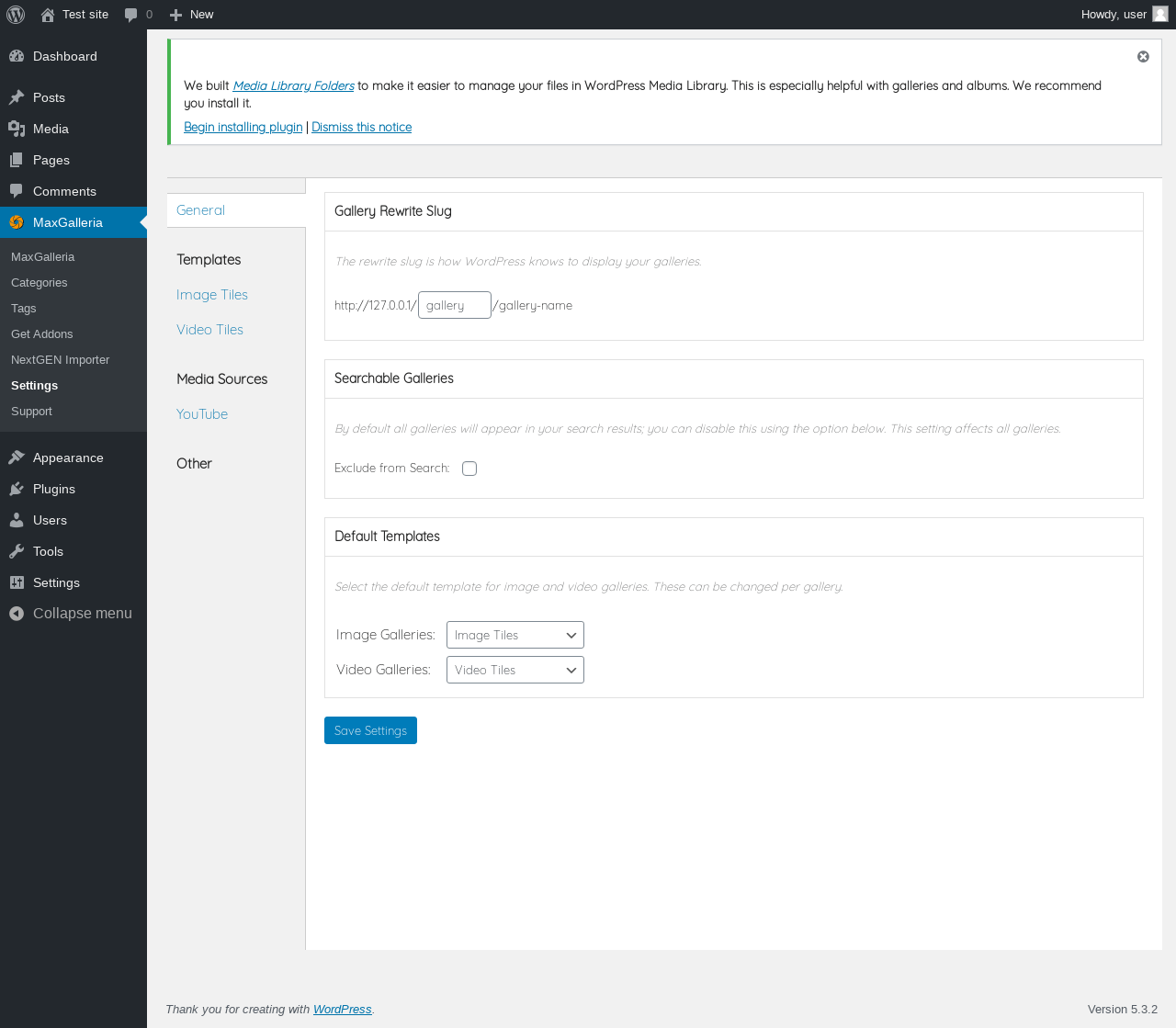Open the Plugins plug icon
The height and width of the screenshot is (1028, 1176).
[x=17, y=489]
